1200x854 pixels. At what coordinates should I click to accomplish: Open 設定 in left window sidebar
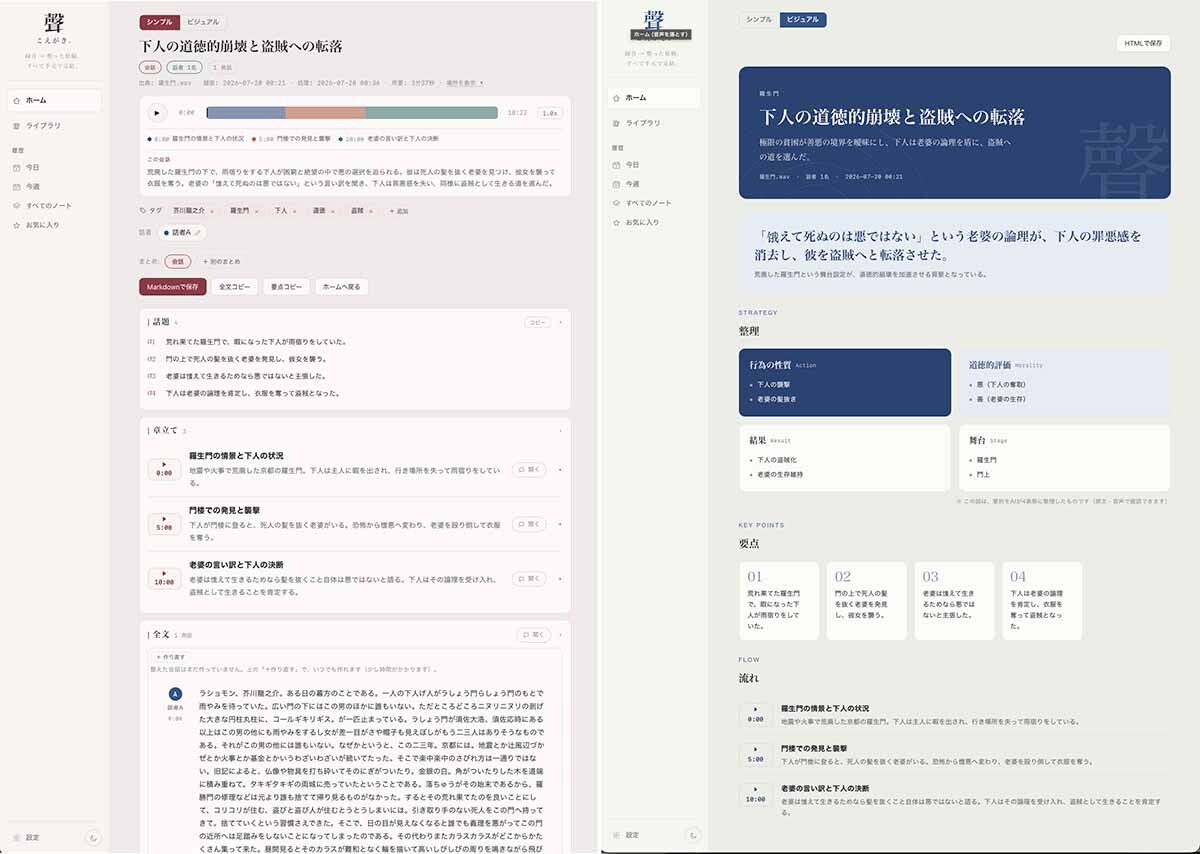coord(27,837)
